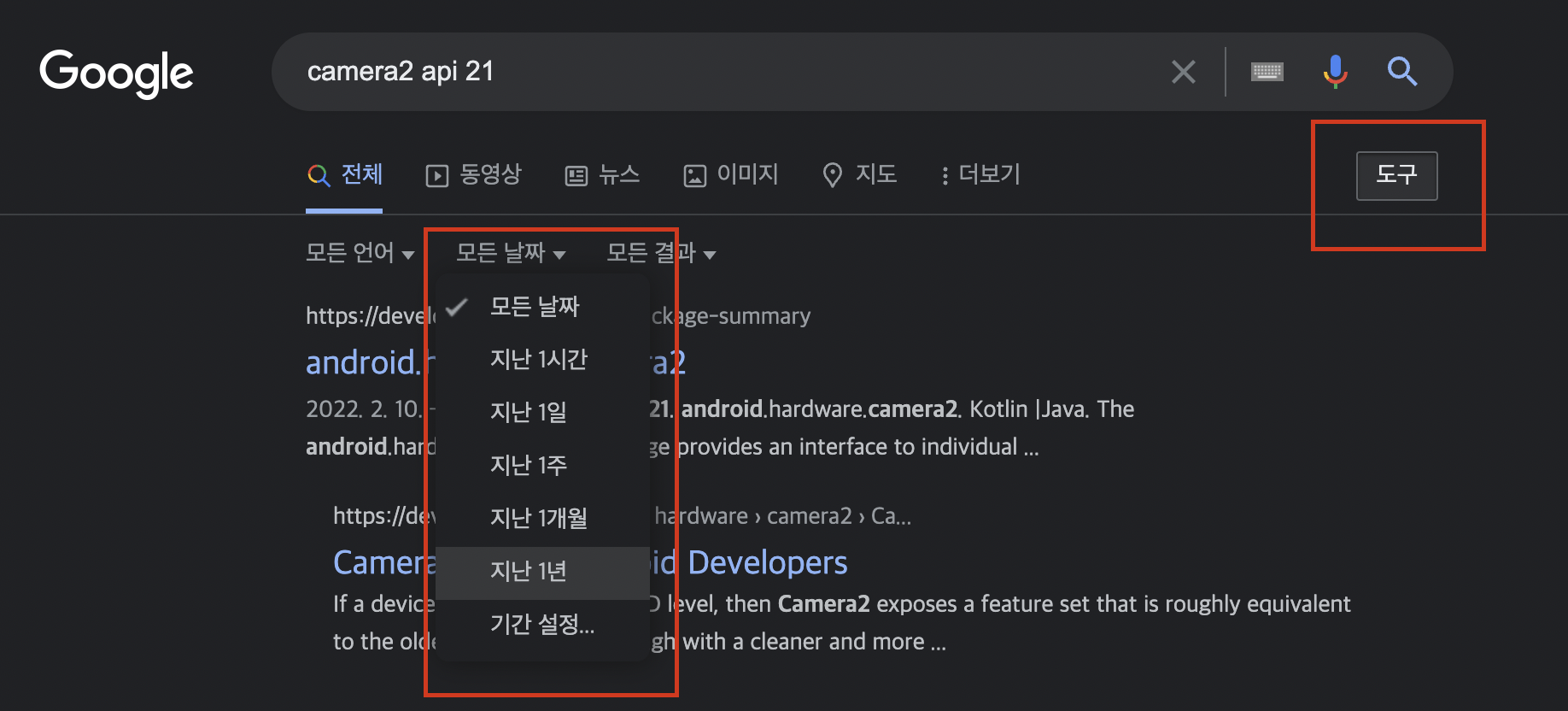Choose 지난 1일 from date menu
The width and height of the screenshot is (1568, 711).
pyautogui.click(x=542, y=412)
